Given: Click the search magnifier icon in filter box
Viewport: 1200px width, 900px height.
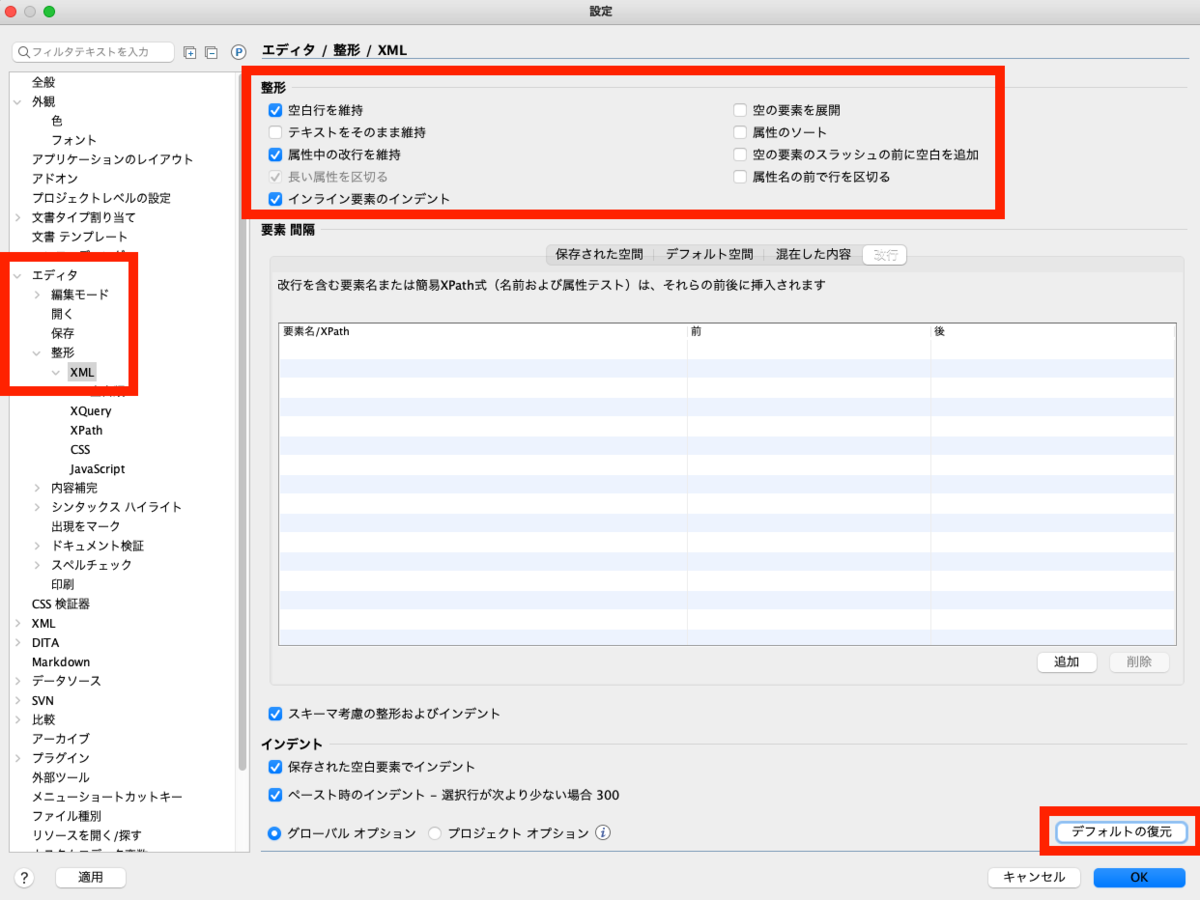Looking at the screenshot, I should pos(24,52).
